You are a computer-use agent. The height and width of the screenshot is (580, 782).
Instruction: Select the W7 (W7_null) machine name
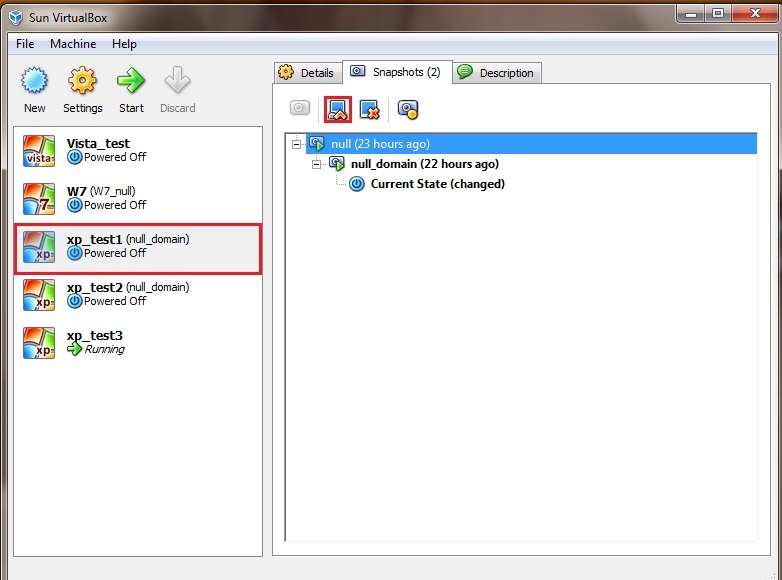(x=101, y=191)
